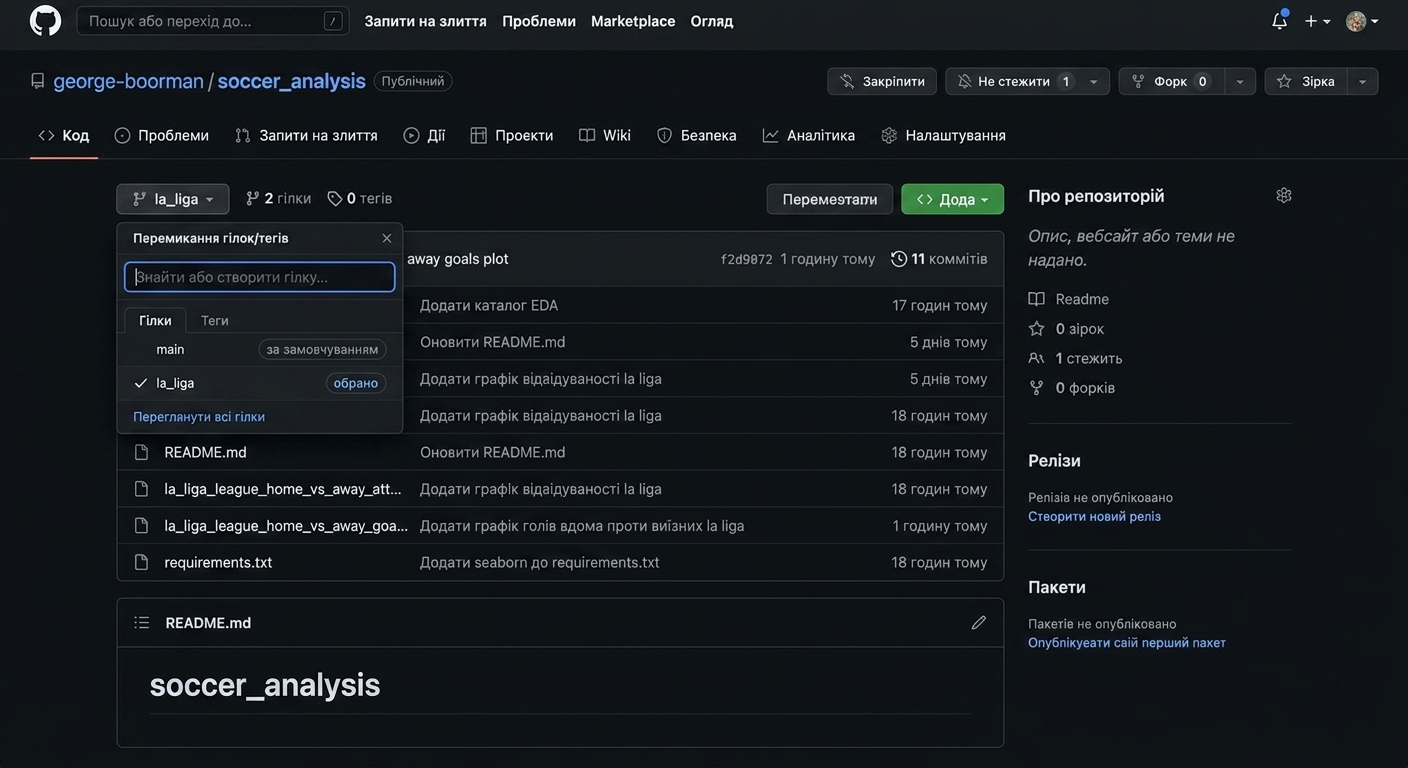Open repository settings gear in About section

coord(1284,196)
